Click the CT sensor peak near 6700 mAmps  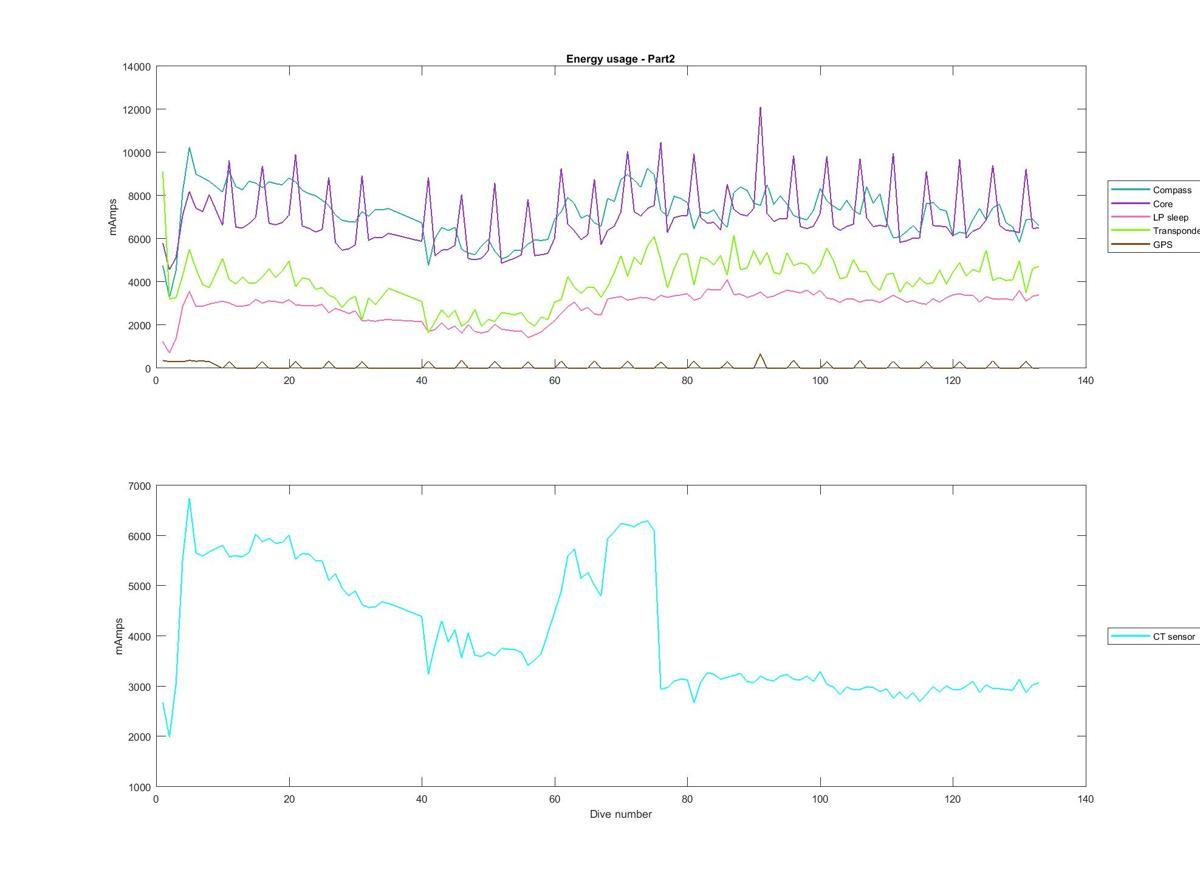tap(189, 499)
